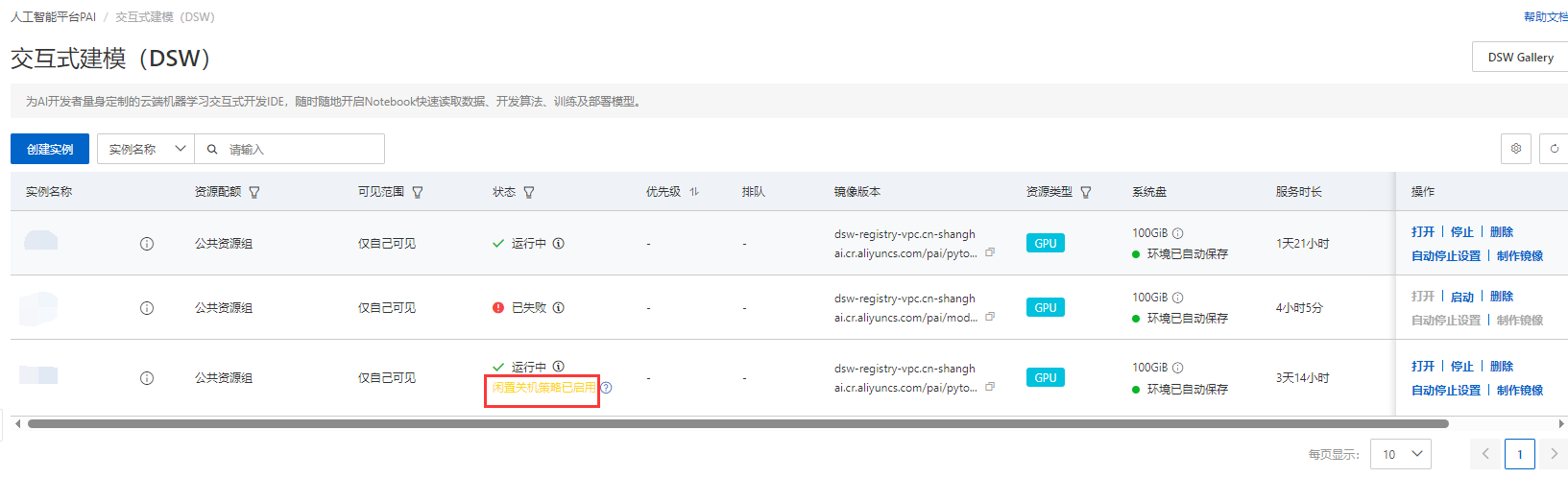Open the DSW Gallery button
The image size is (1568, 478).
pos(1520,58)
